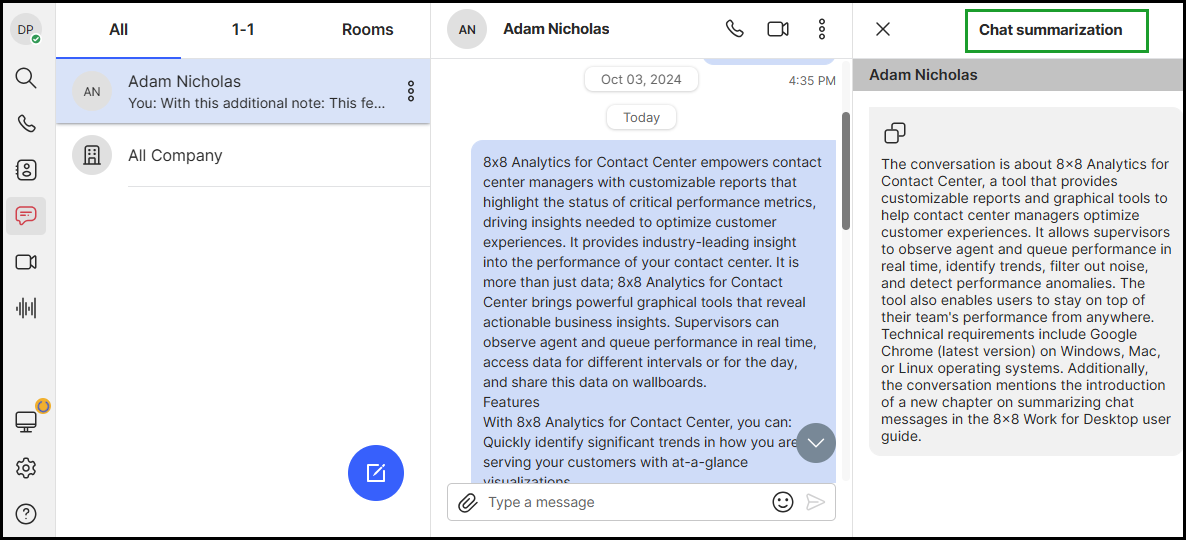Open the voicemail waveform icon
This screenshot has width=1186, height=540.
[26, 308]
